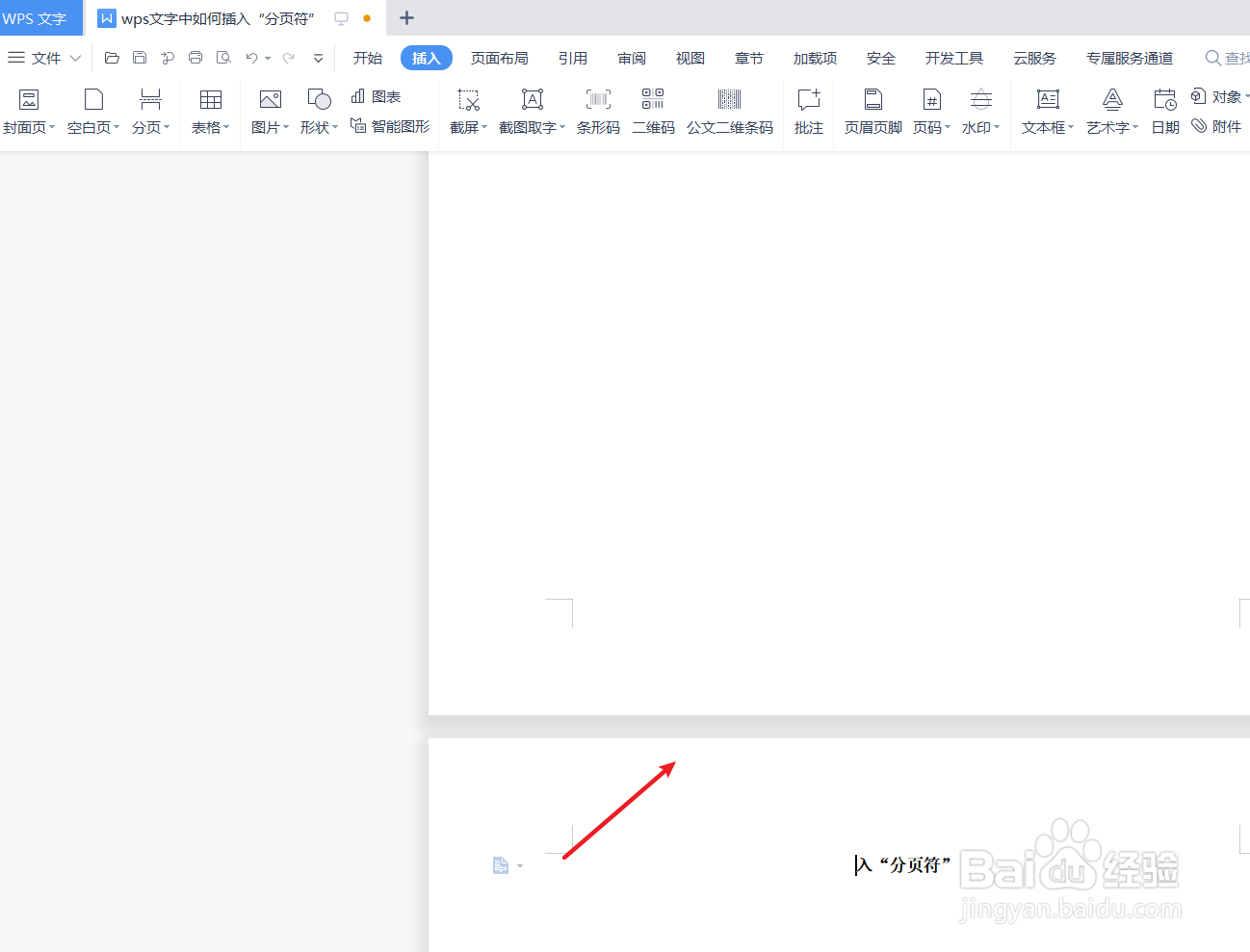
Task: Switch to the 云服务 cloud tab
Action: (x=1035, y=59)
